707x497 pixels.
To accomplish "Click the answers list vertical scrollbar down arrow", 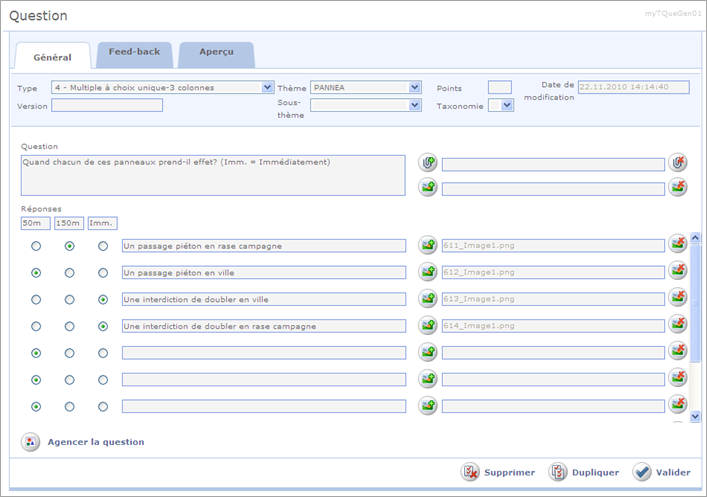I will coord(695,414).
